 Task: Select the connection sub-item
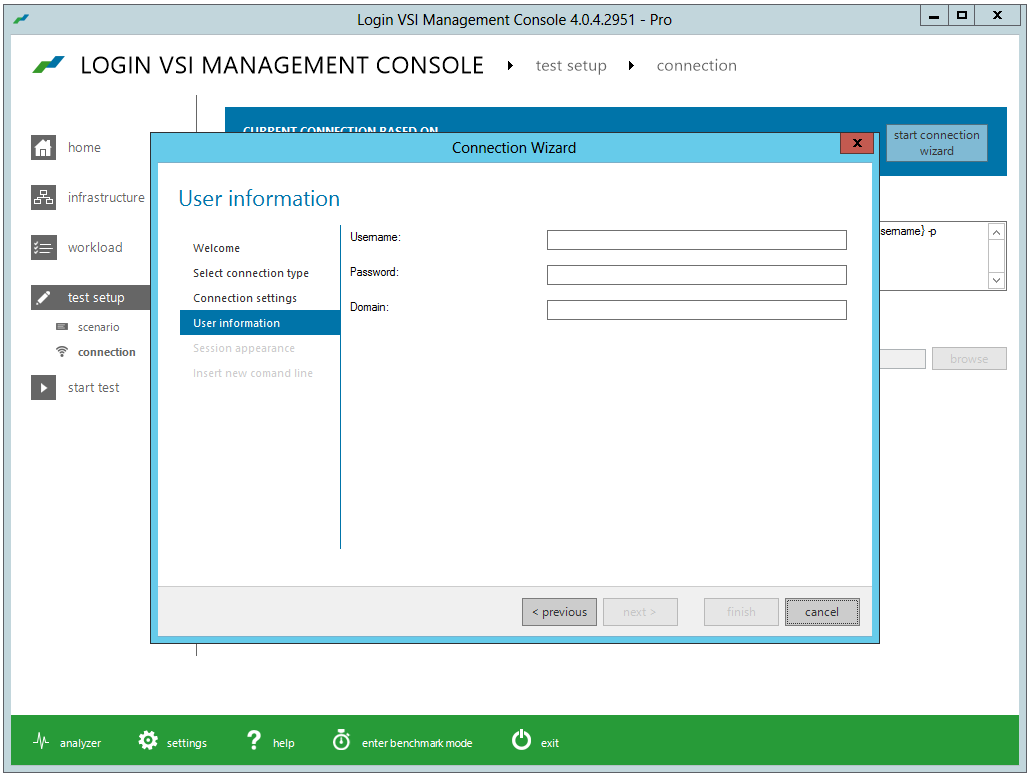pos(106,352)
